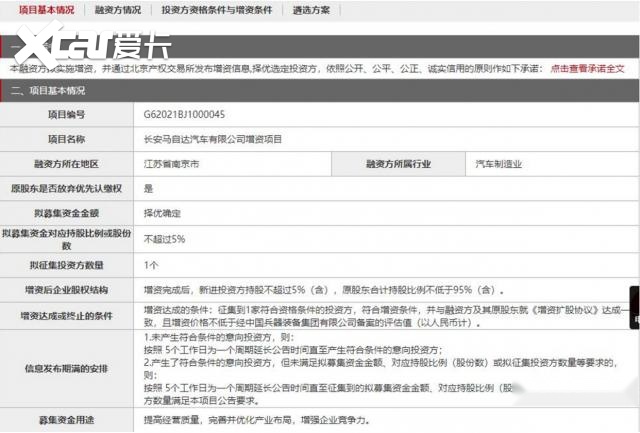
Task: Select the 择优确定 value
Action: (162, 213)
